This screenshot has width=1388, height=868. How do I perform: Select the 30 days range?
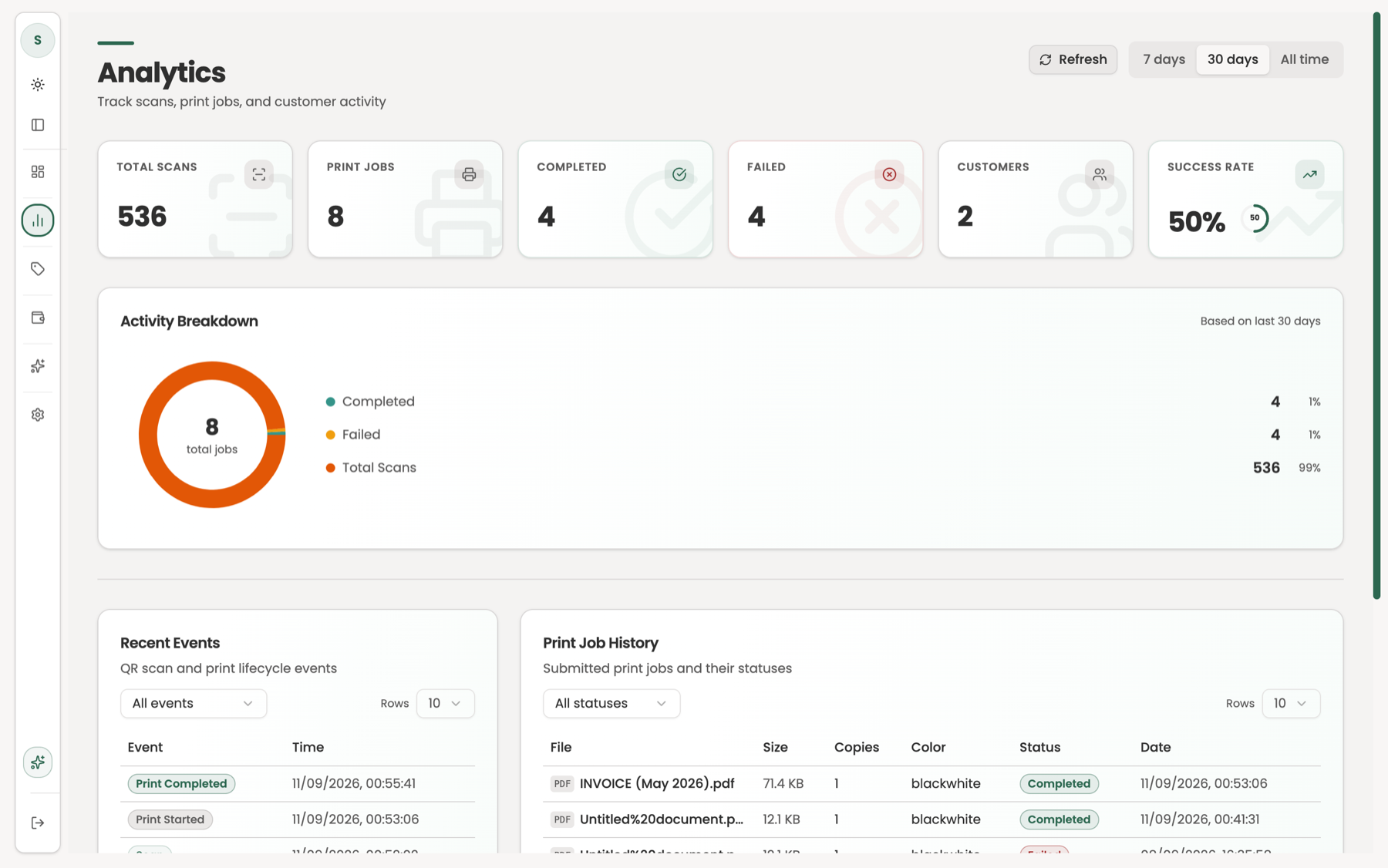pos(1232,59)
